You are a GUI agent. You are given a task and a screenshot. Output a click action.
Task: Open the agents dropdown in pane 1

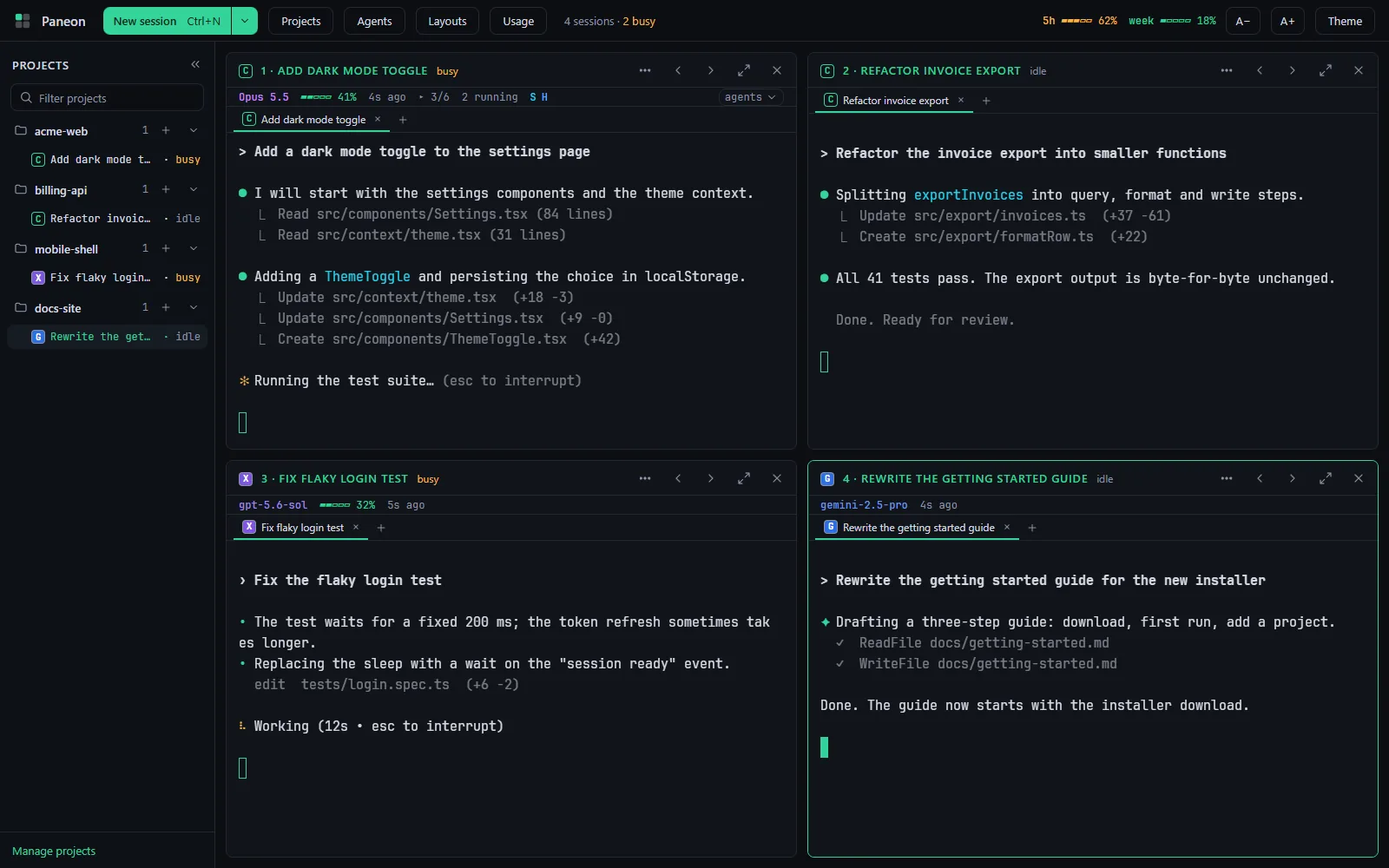pyautogui.click(x=751, y=97)
